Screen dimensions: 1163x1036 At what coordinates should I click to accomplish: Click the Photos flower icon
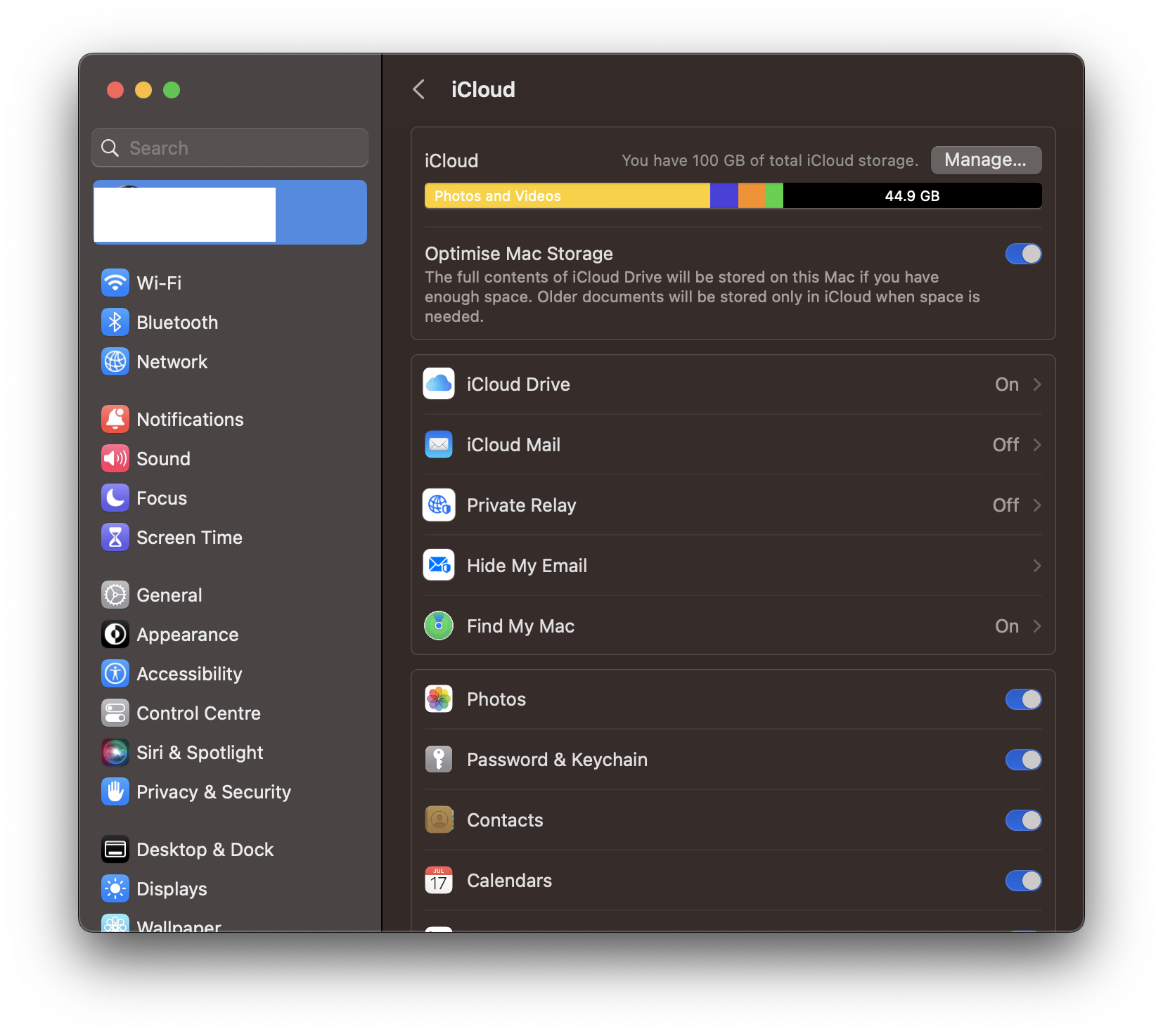pyautogui.click(x=439, y=699)
